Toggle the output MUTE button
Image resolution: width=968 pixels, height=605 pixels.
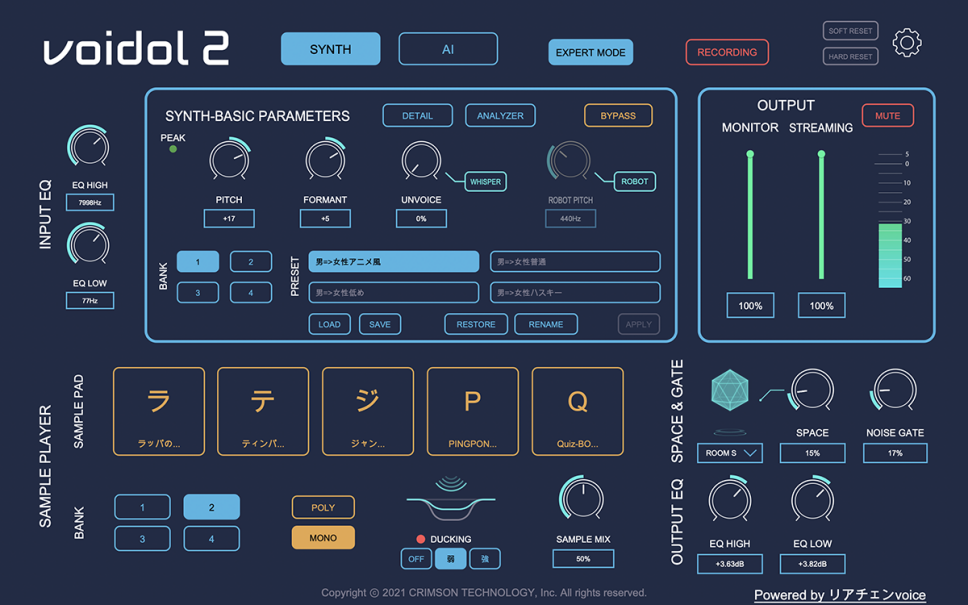click(888, 115)
